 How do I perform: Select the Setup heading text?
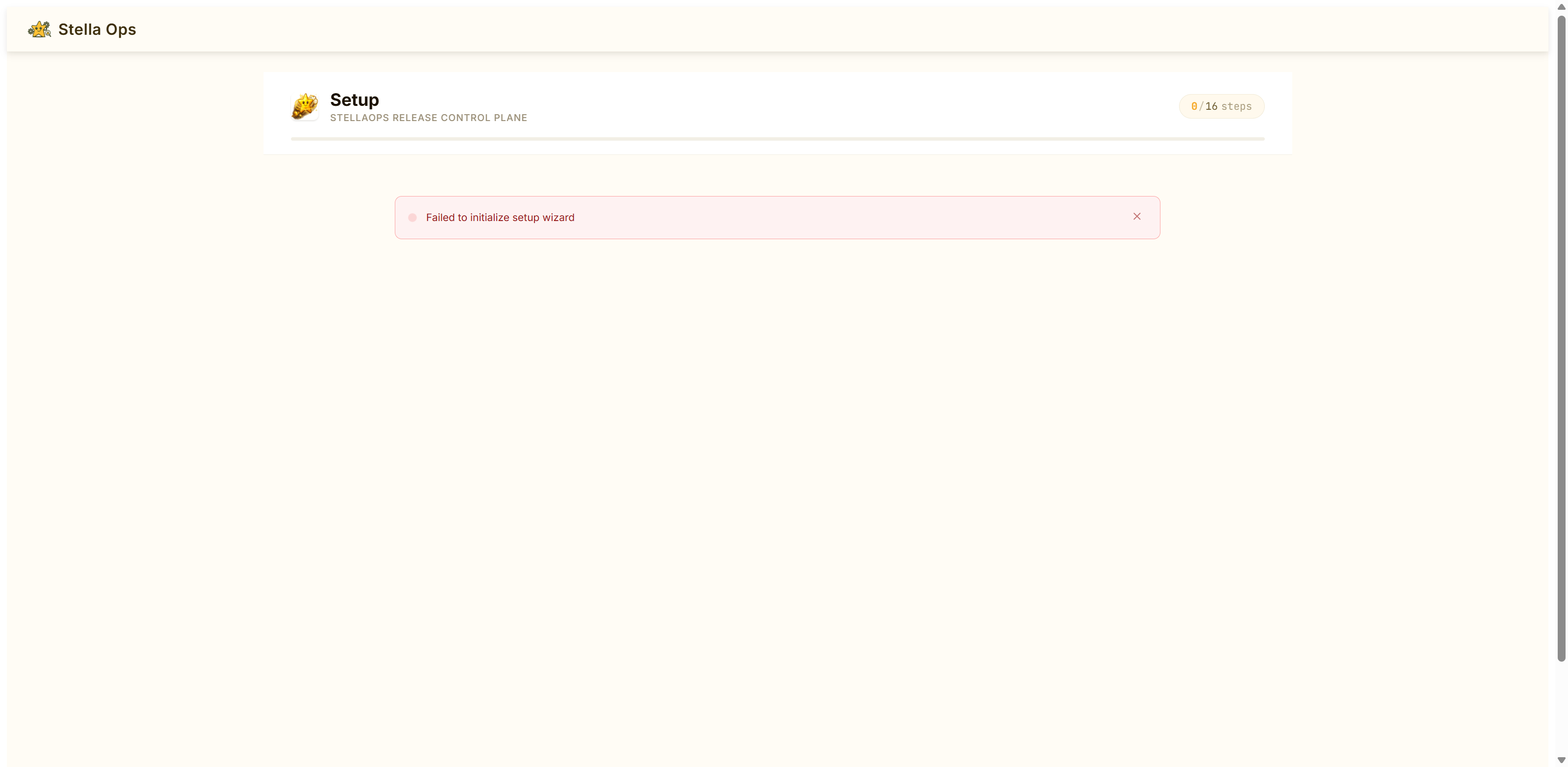point(354,99)
